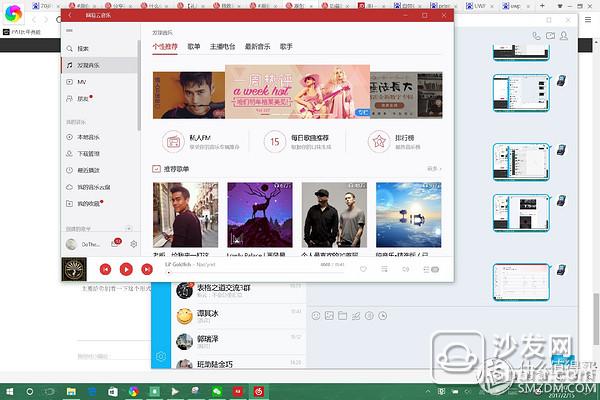
Task: Open 表格之道交流3群 conversation
Action: coord(238,291)
